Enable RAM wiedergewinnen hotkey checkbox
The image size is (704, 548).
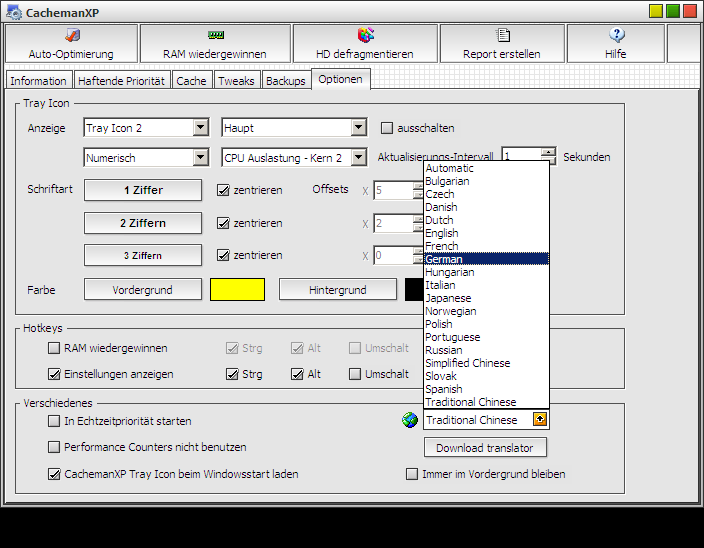(x=54, y=348)
